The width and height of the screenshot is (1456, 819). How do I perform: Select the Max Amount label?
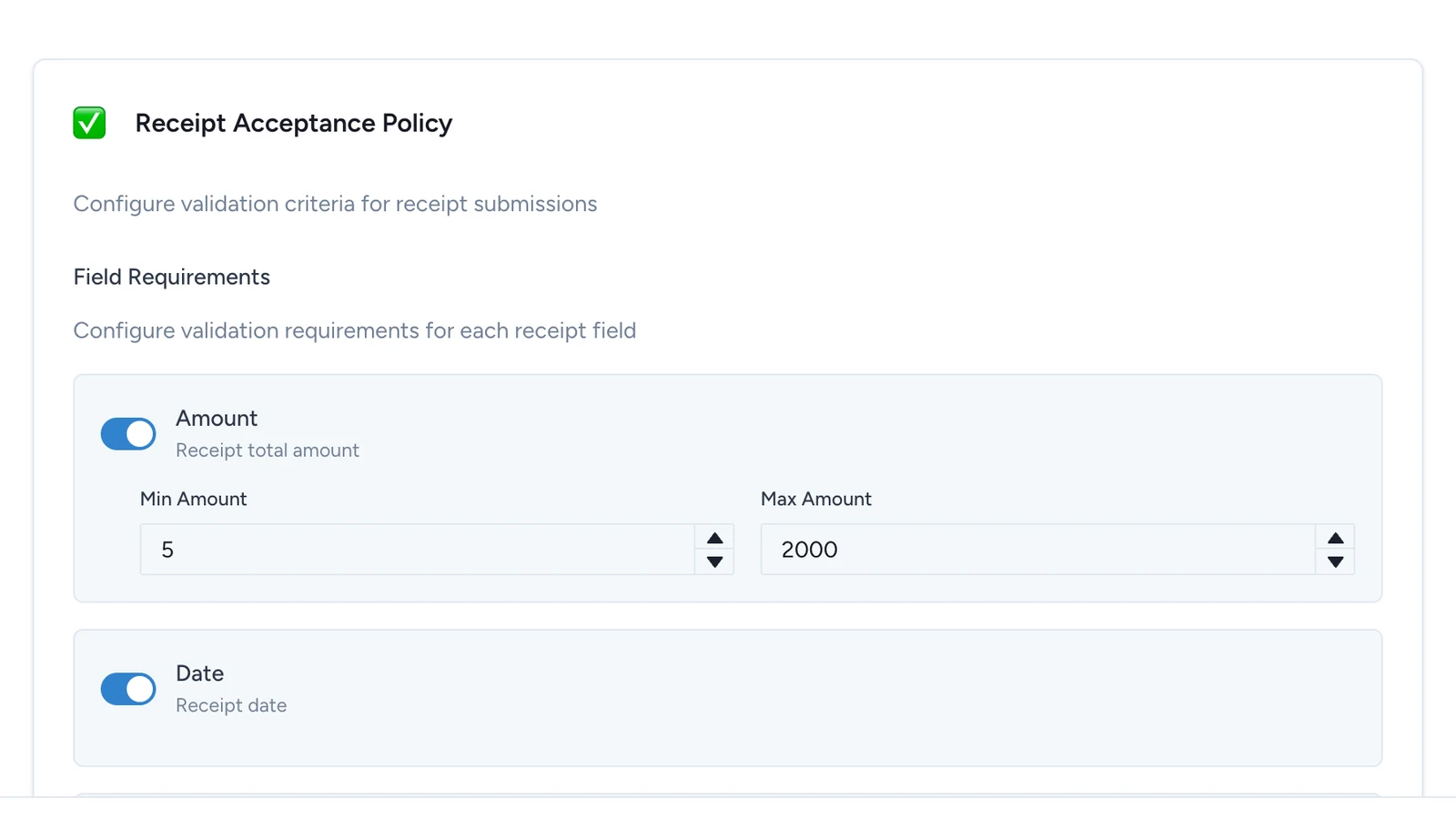(x=816, y=499)
